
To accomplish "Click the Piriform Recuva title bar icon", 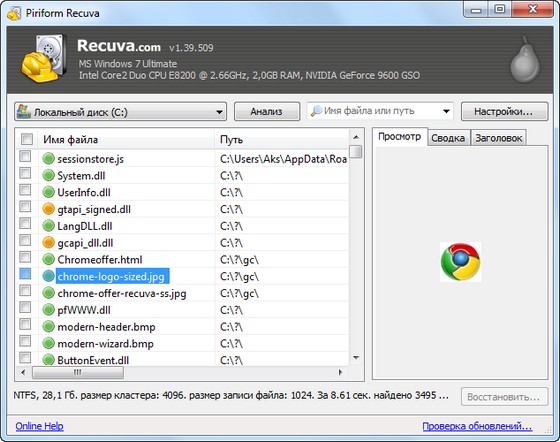I will (x=14, y=13).
